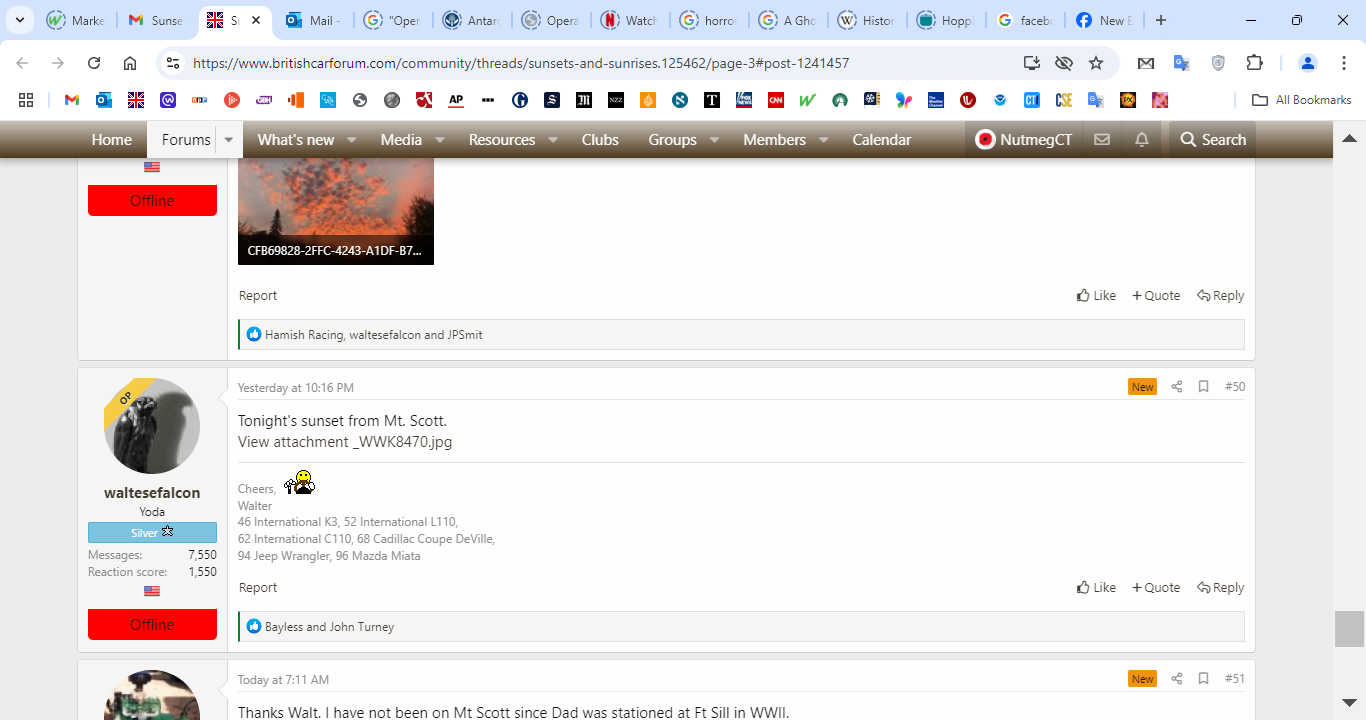Reply to the post with the CFB69828 attachment

(1221, 296)
